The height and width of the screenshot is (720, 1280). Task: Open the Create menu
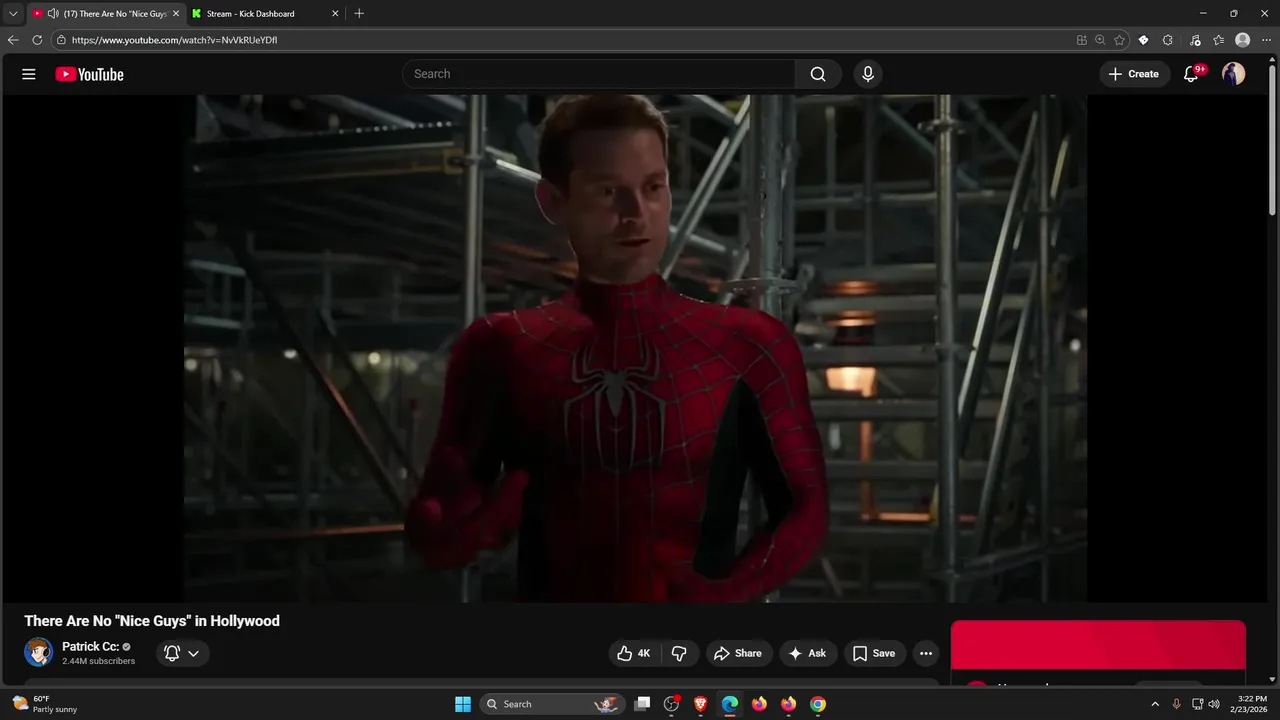pos(1134,74)
